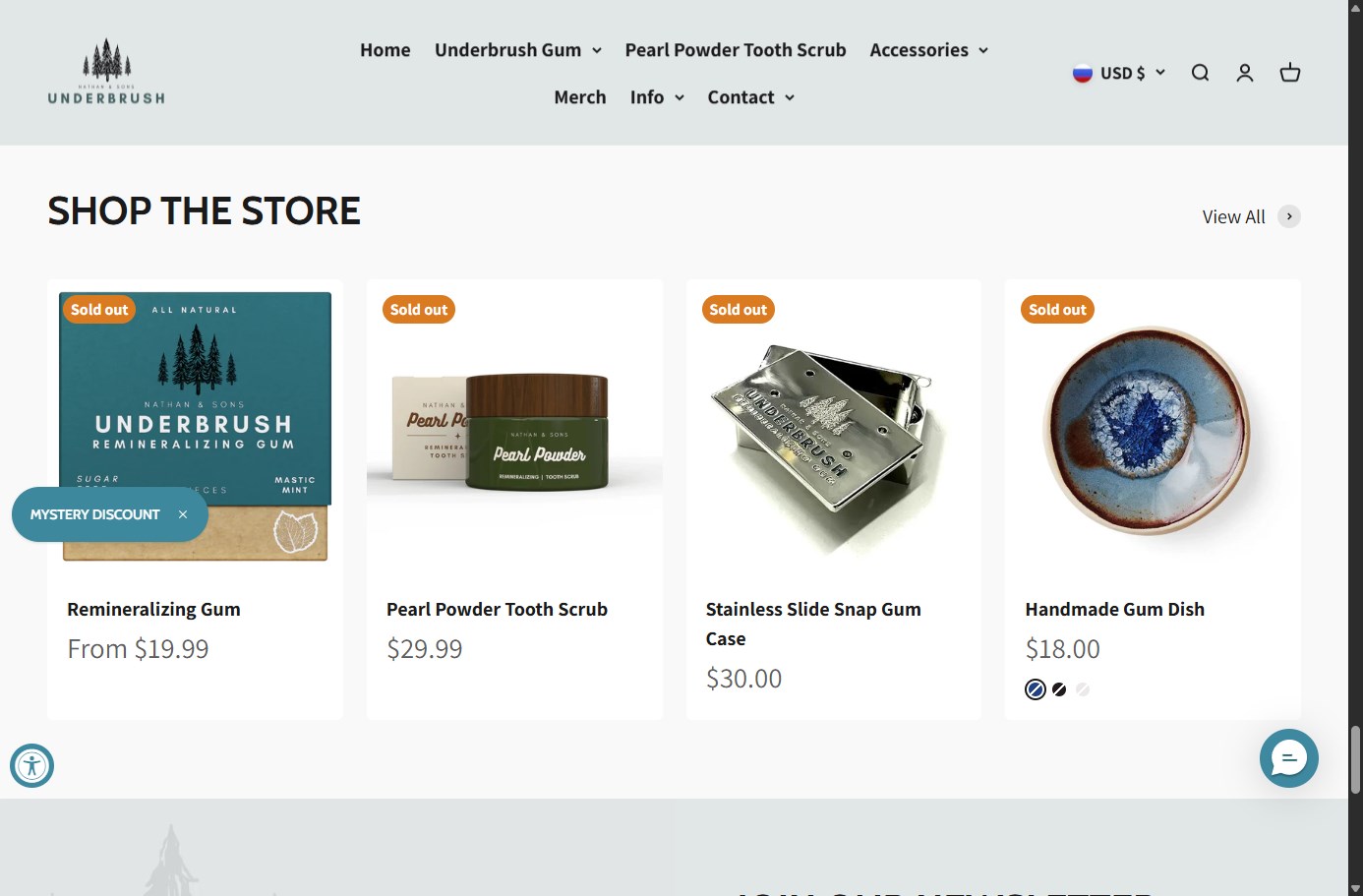
Task: Select white color swatch for Gum Dish
Action: 1083,689
